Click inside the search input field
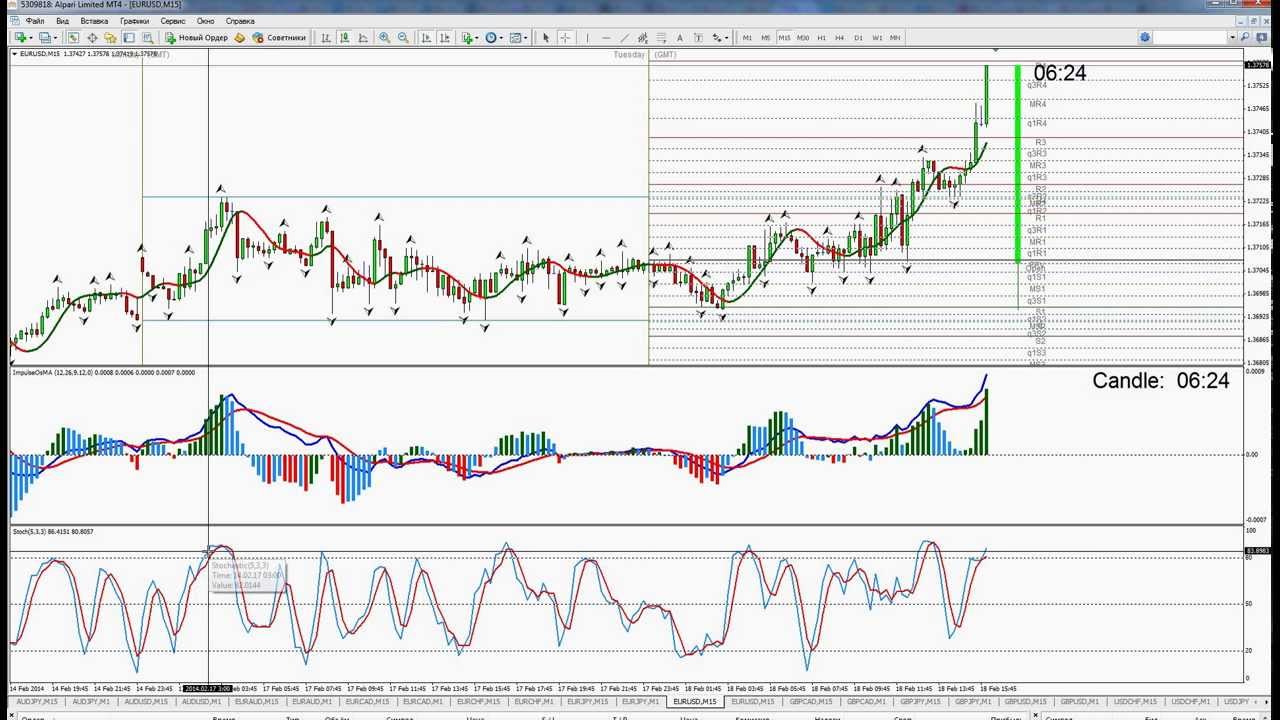 pyautogui.click(x=1190, y=37)
